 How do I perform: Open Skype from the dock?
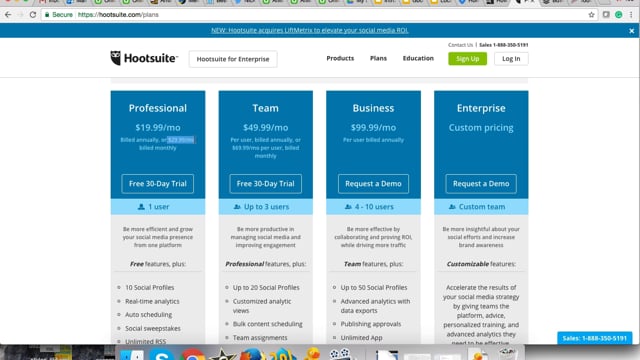click(162, 354)
